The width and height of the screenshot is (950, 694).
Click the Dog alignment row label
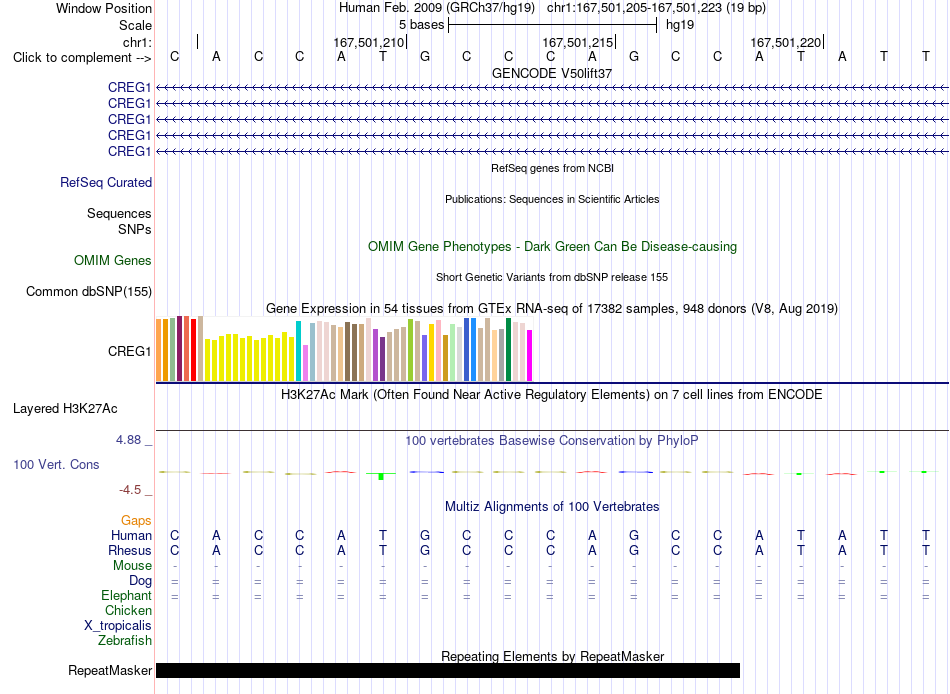141,581
